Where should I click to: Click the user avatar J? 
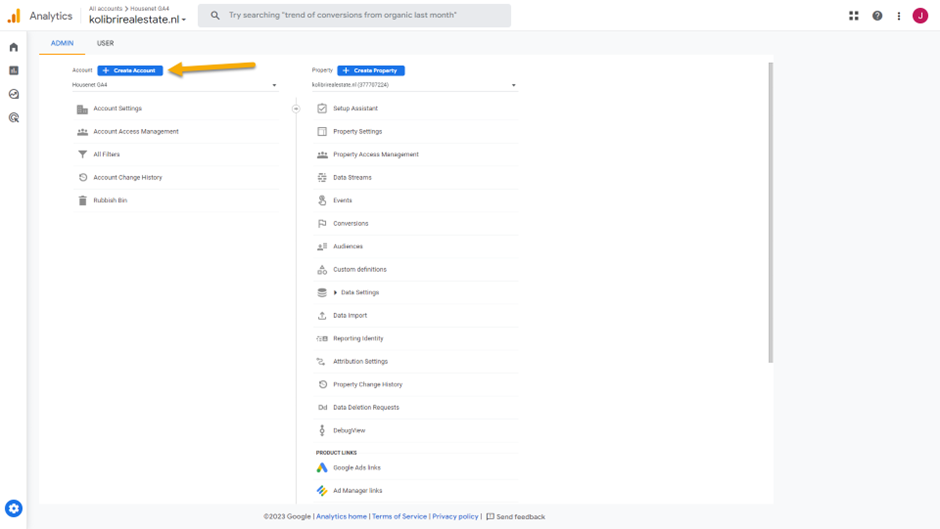[920, 16]
